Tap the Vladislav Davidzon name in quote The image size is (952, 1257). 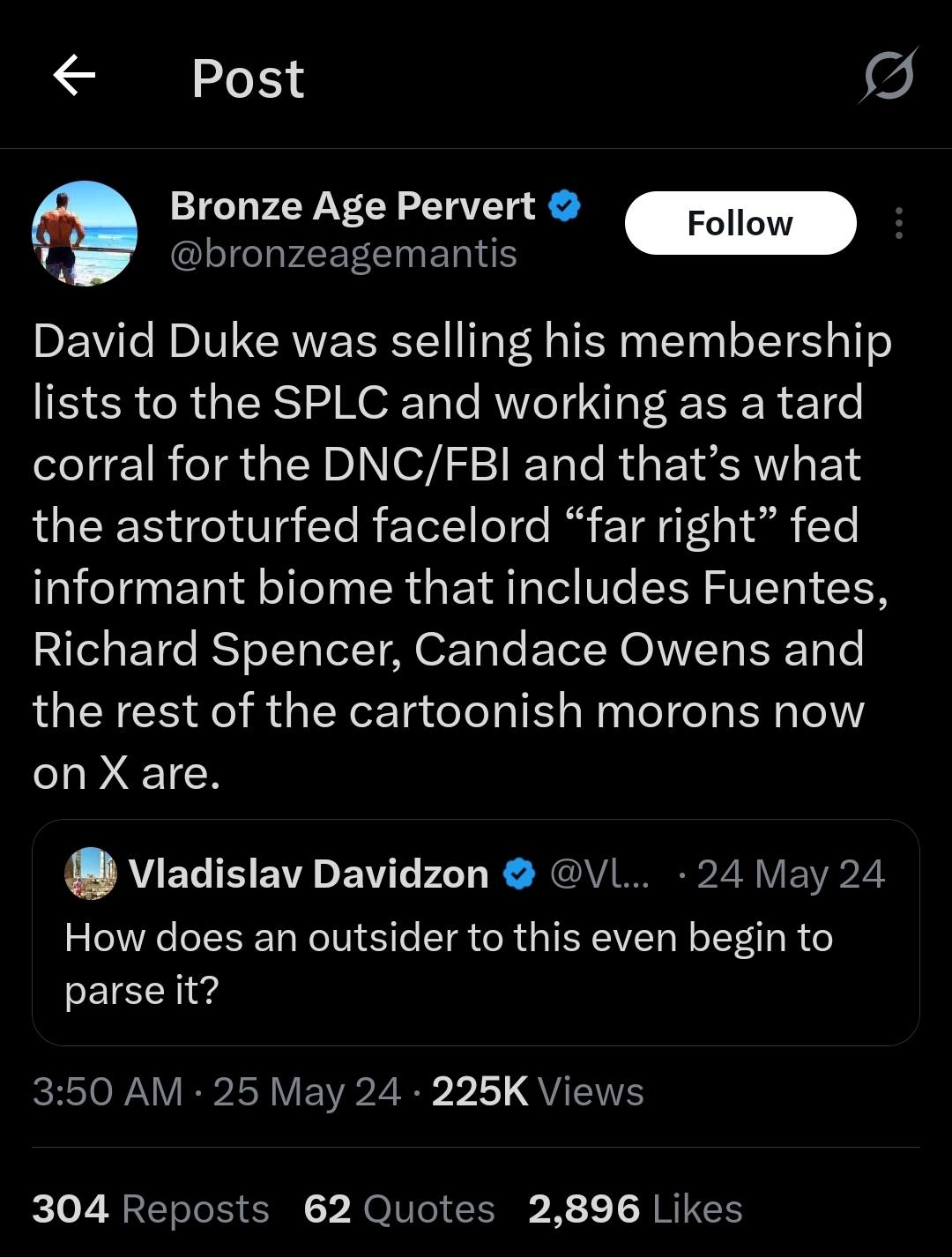point(308,874)
